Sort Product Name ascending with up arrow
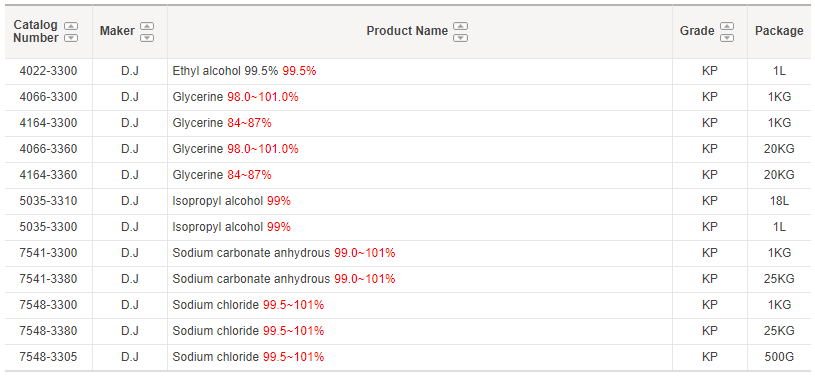815x377 pixels. 461,25
